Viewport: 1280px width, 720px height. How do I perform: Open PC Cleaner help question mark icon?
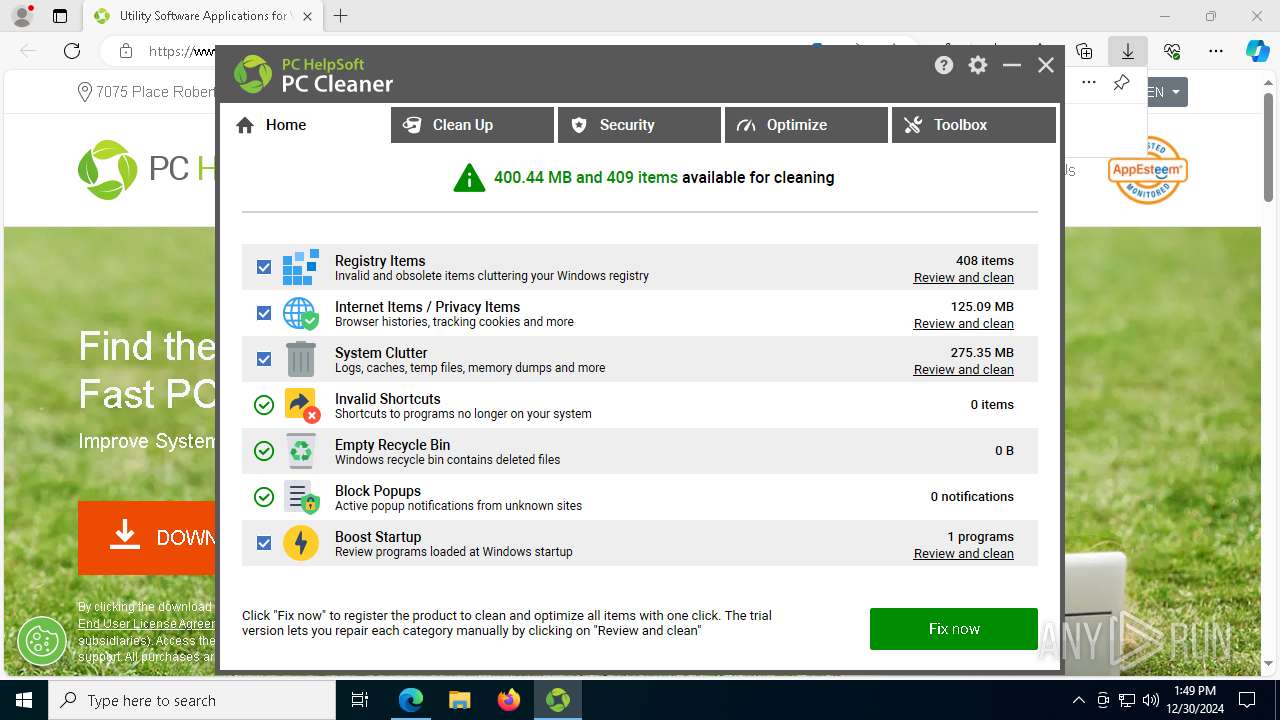click(x=944, y=65)
